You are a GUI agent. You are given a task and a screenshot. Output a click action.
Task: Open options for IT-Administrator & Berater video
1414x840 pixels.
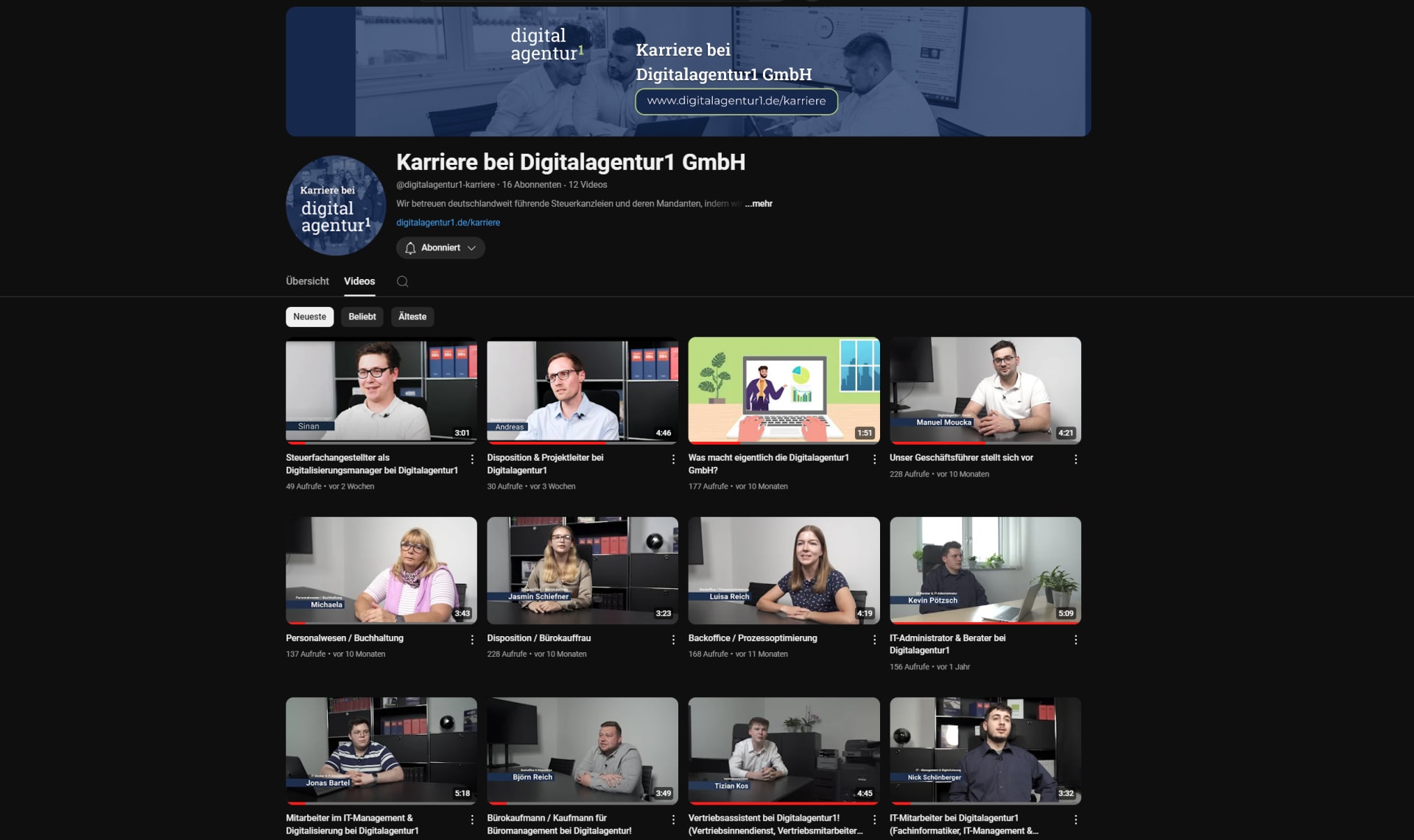pyautogui.click(x=1075, y=640)
